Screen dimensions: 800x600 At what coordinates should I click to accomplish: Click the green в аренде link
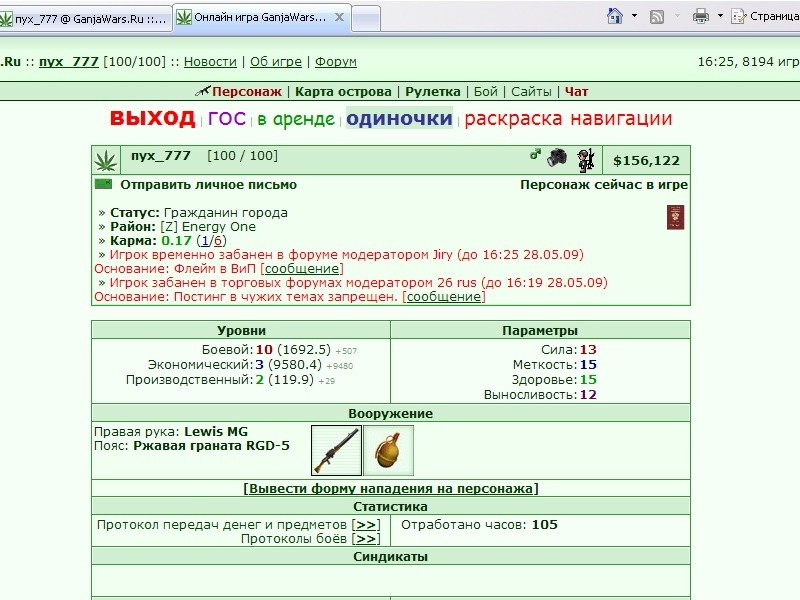(296, 119)
